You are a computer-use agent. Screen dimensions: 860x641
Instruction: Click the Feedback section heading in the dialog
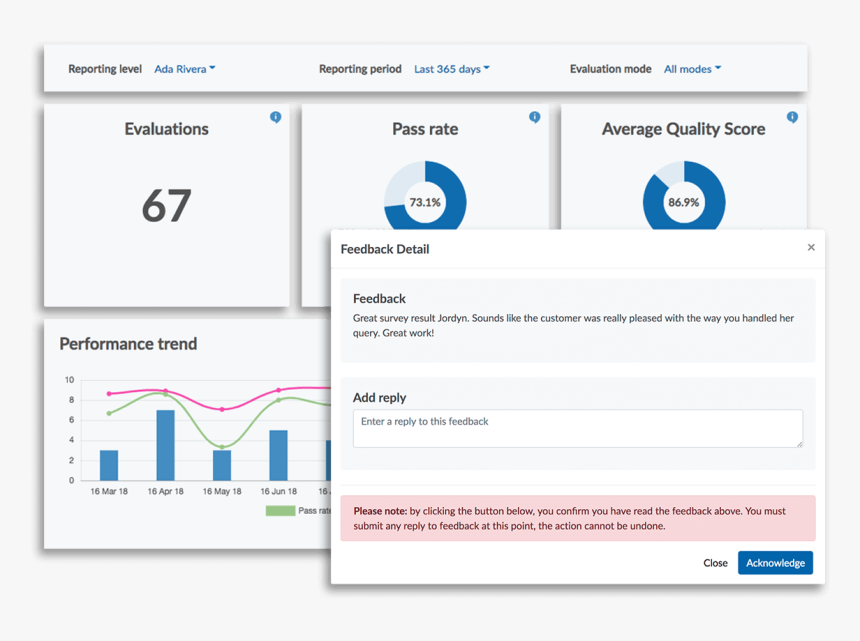point(379,299)
